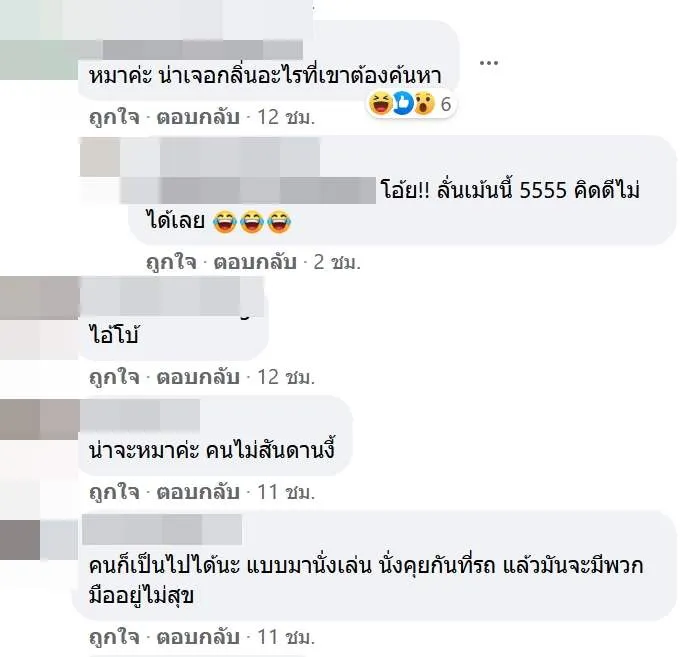Click the thumbs-up reaction icon on first comment

pyautogui.click(x=403, y=104)
